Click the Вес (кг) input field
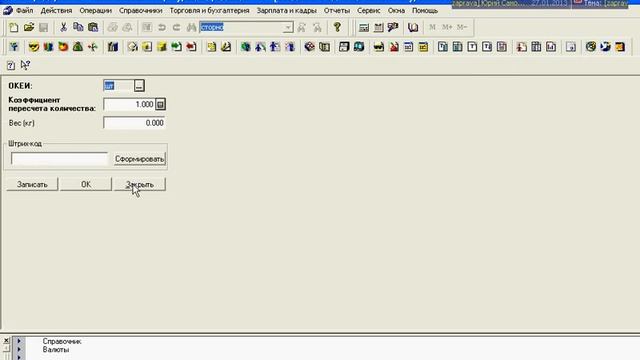This screenshot has width=640, height=360. coord(134,123)
